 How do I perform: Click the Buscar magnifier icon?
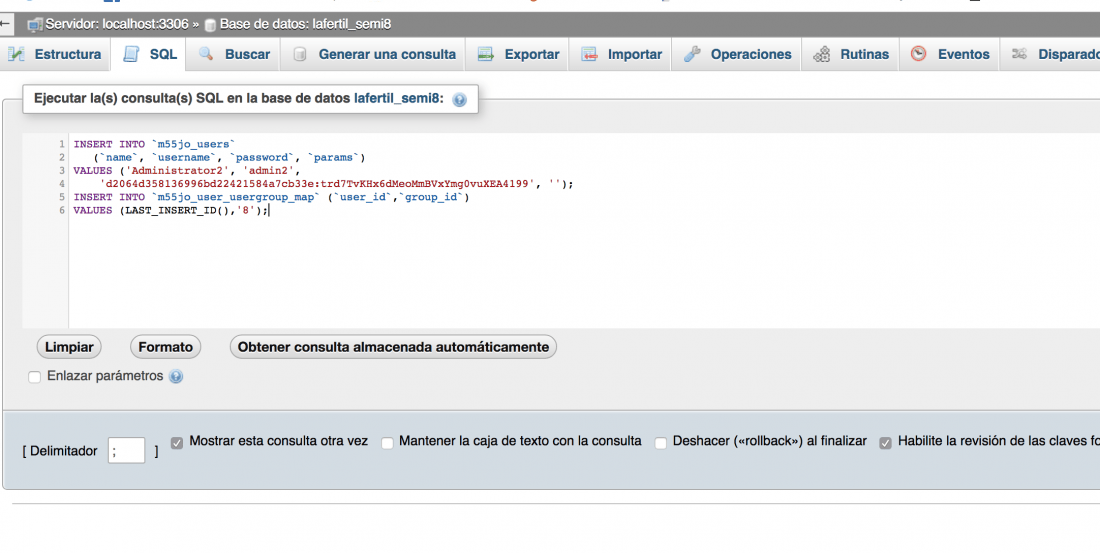206,53
